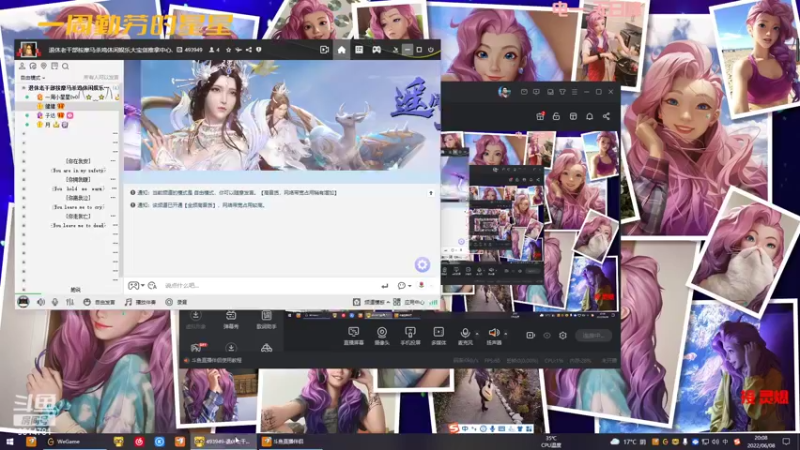Image resolution: width=800 pixels, height=450 pixels.
Task: Open the 493949 YY taskbar item
Action: point(222,441)
